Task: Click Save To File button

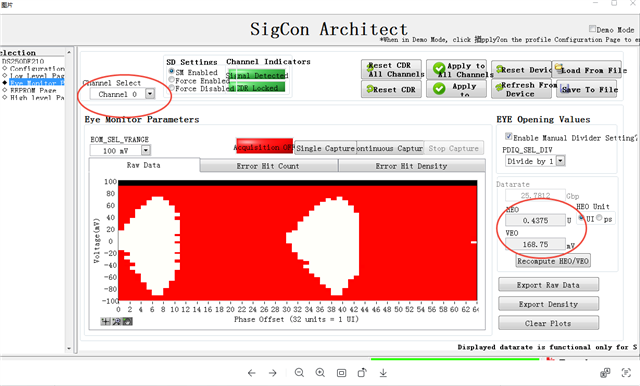Action: (587, 89)
